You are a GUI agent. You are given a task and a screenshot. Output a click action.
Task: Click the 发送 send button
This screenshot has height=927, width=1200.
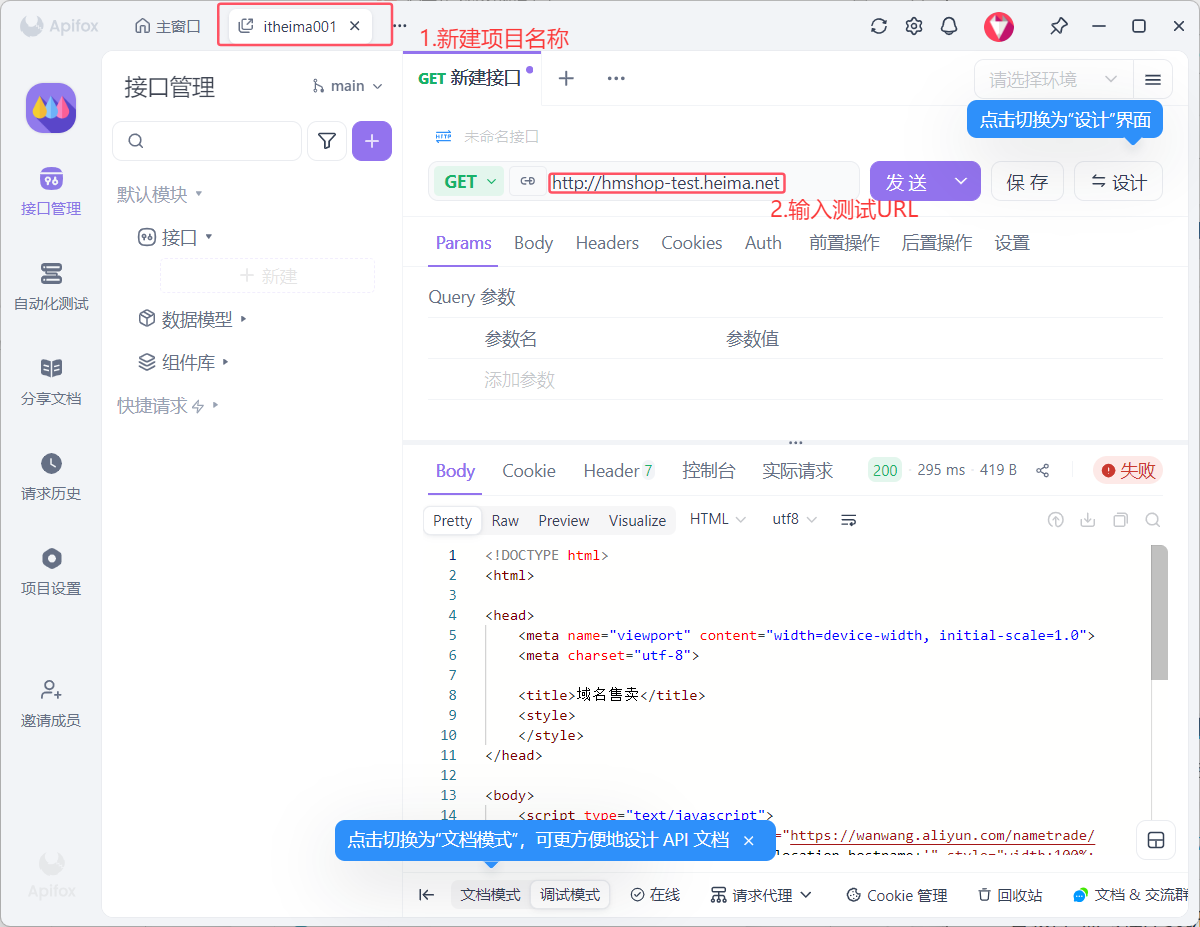pyautogui.click(x=907, y=181)
